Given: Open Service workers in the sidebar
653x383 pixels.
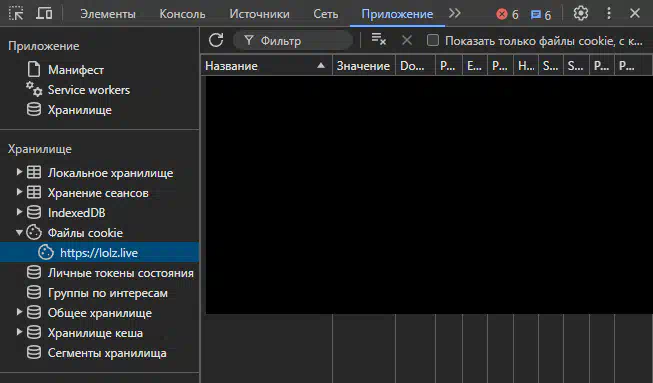Looking at the screenshot, I should pos(89,90).
